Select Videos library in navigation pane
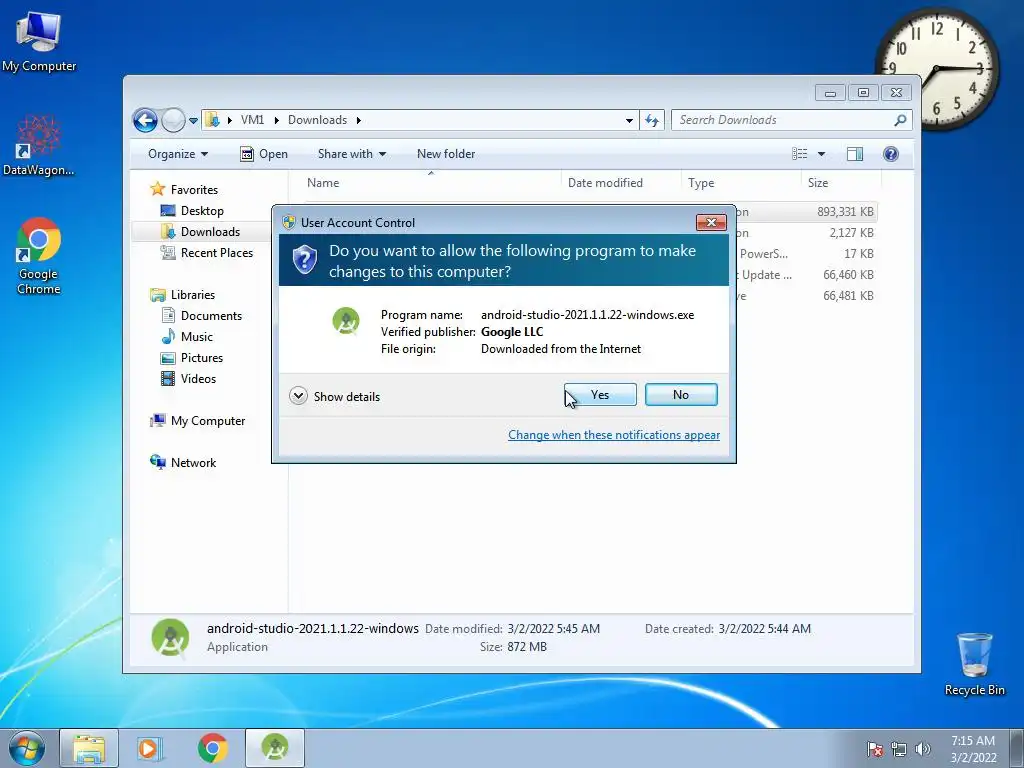The image size is (1024, 768). tap(189, 379)
